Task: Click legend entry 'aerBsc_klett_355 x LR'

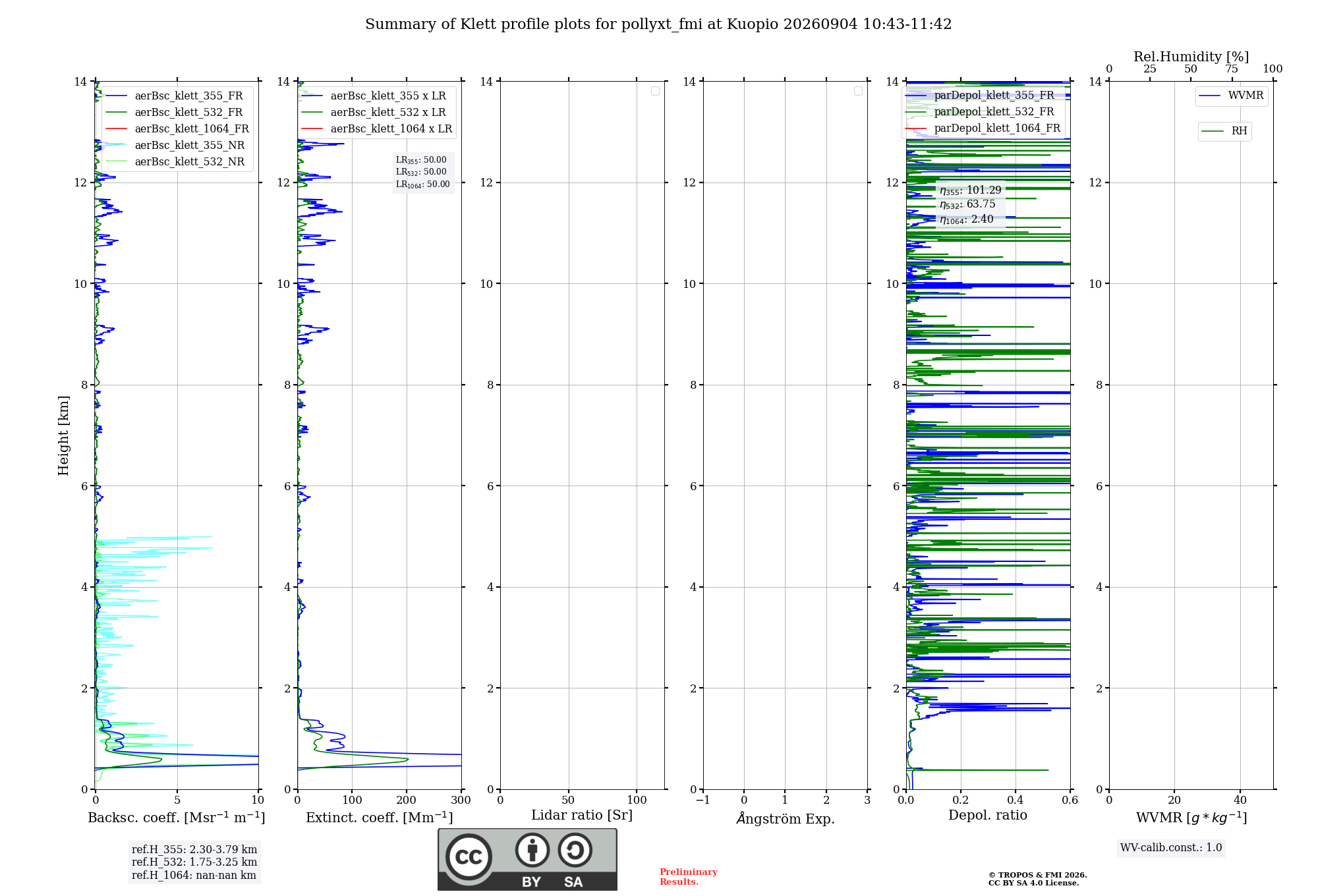Action: (388, 96)
